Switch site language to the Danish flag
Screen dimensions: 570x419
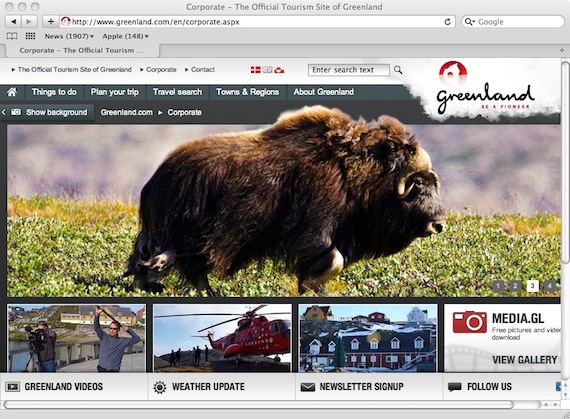[256, 69]
